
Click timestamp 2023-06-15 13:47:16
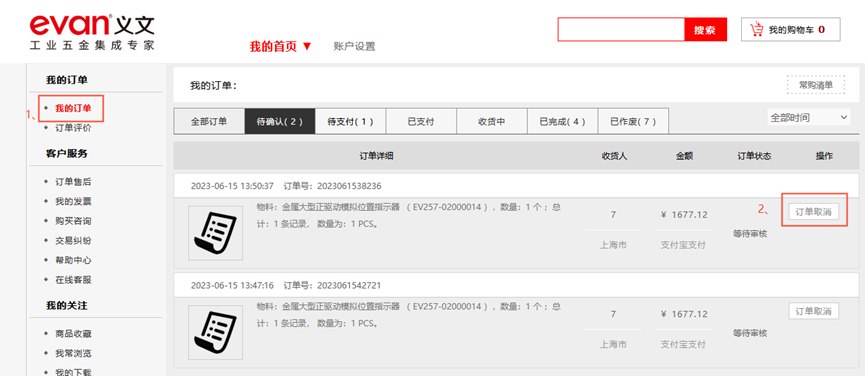[x=232, y=286]
